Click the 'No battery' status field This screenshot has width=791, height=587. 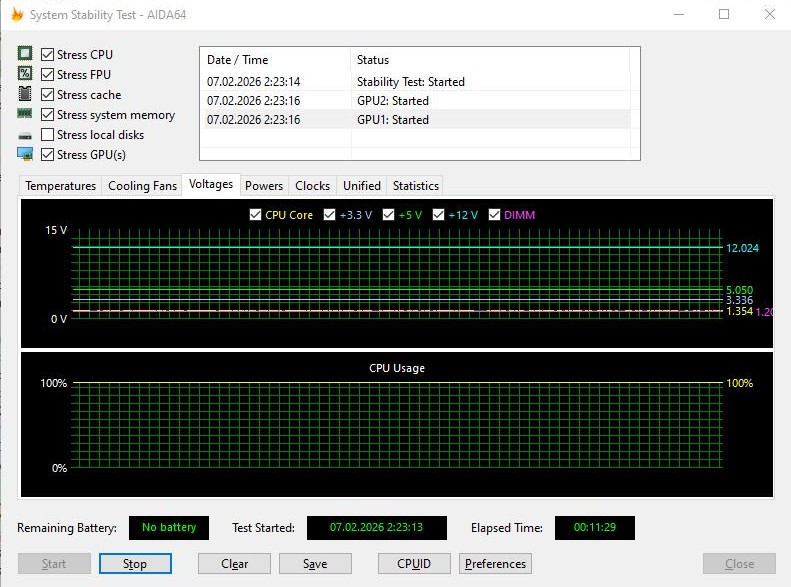tap(169, 527)
